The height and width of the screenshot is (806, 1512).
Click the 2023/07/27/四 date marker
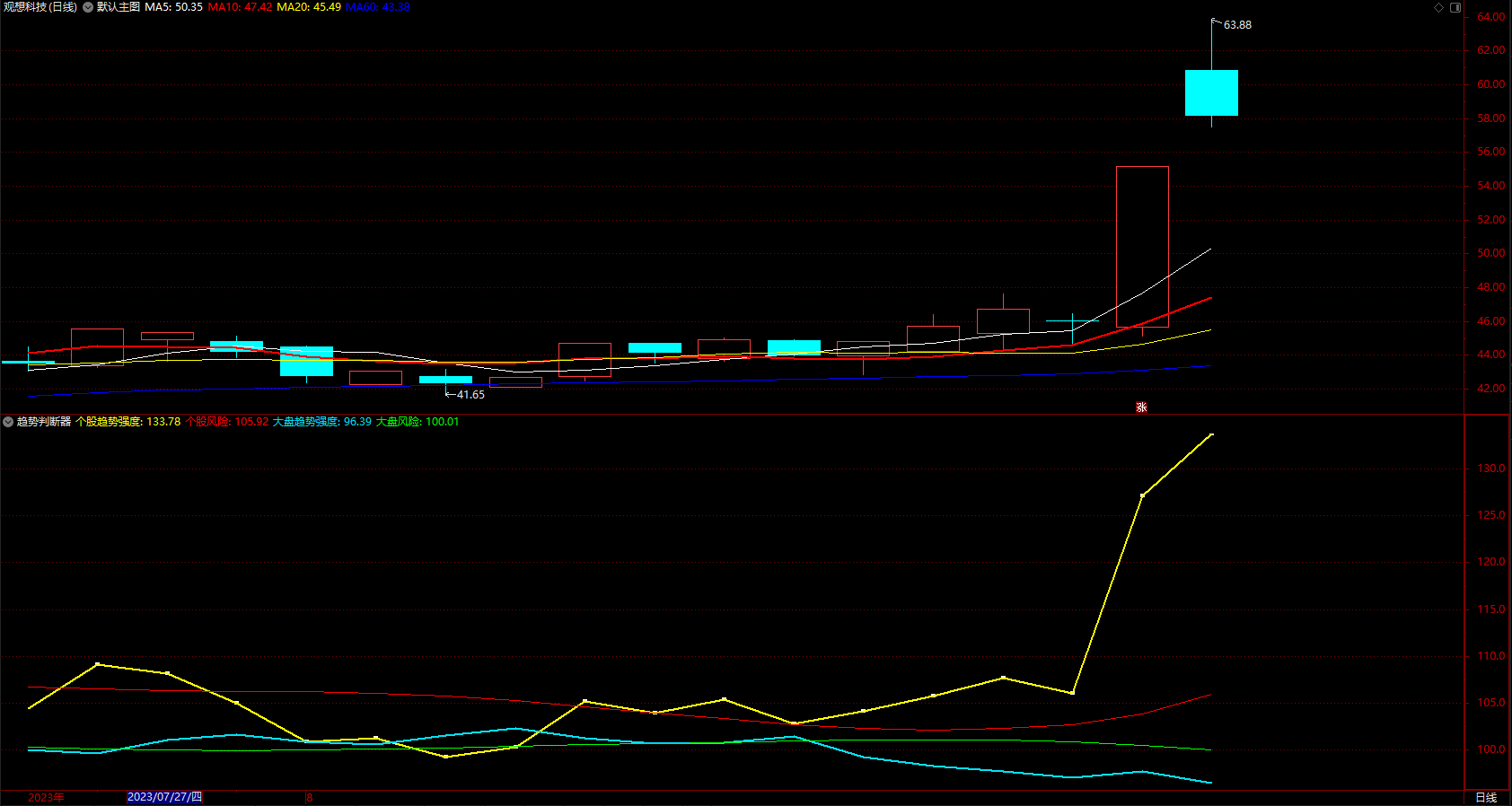pyautogui.click(x=164, y=797)
